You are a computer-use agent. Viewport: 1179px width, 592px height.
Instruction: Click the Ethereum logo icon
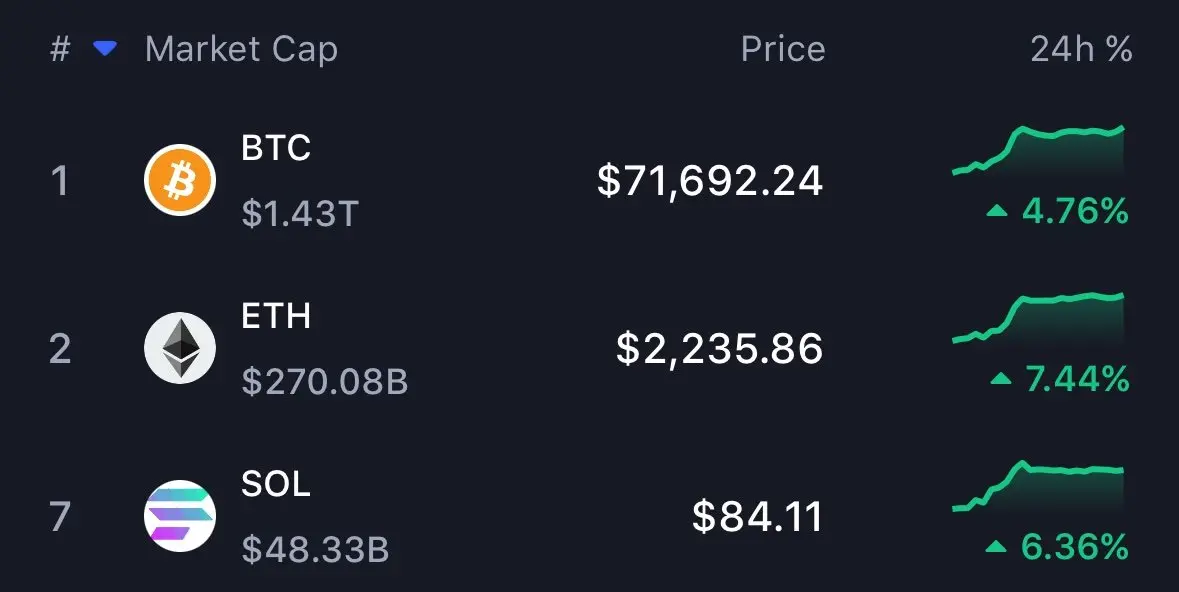[180, 348]
